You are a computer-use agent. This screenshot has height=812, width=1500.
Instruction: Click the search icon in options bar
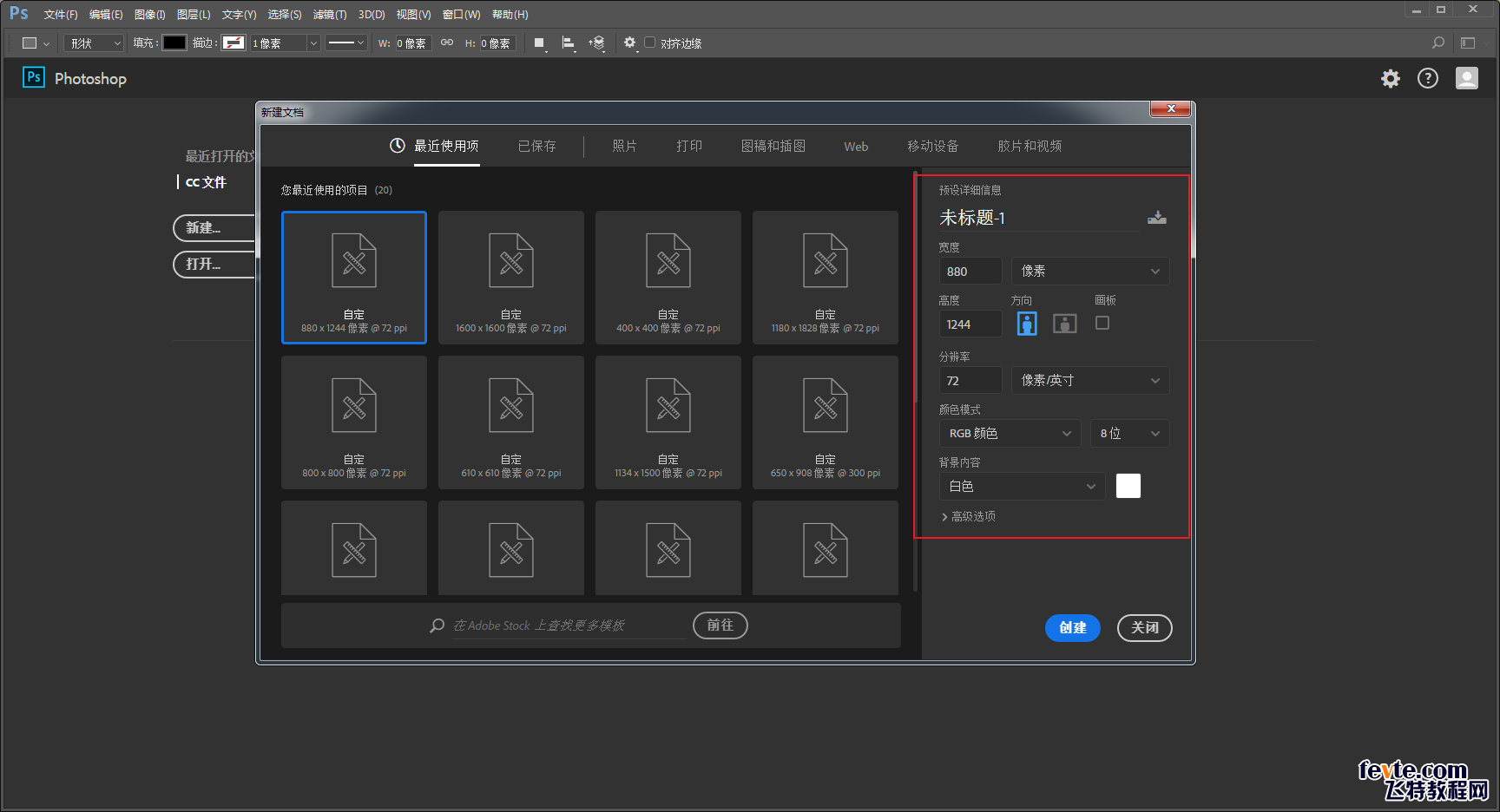click(x=1438, y=43)
